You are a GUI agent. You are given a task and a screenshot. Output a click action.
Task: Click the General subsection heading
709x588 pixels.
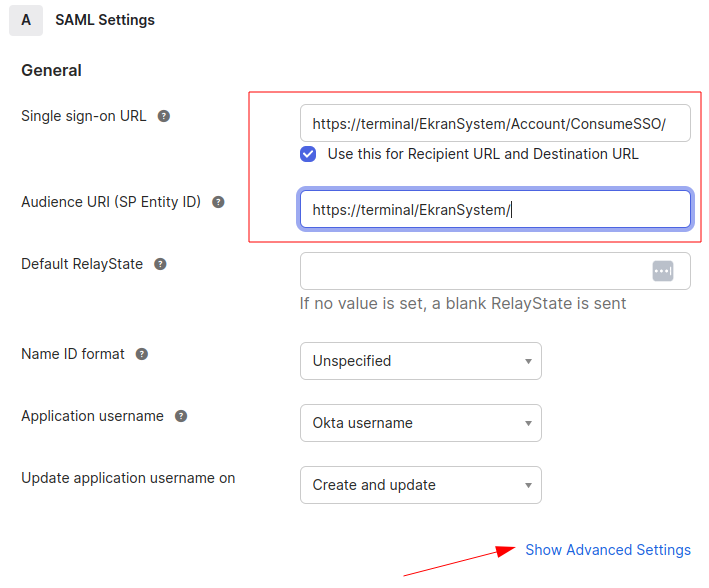coord(51,71)
